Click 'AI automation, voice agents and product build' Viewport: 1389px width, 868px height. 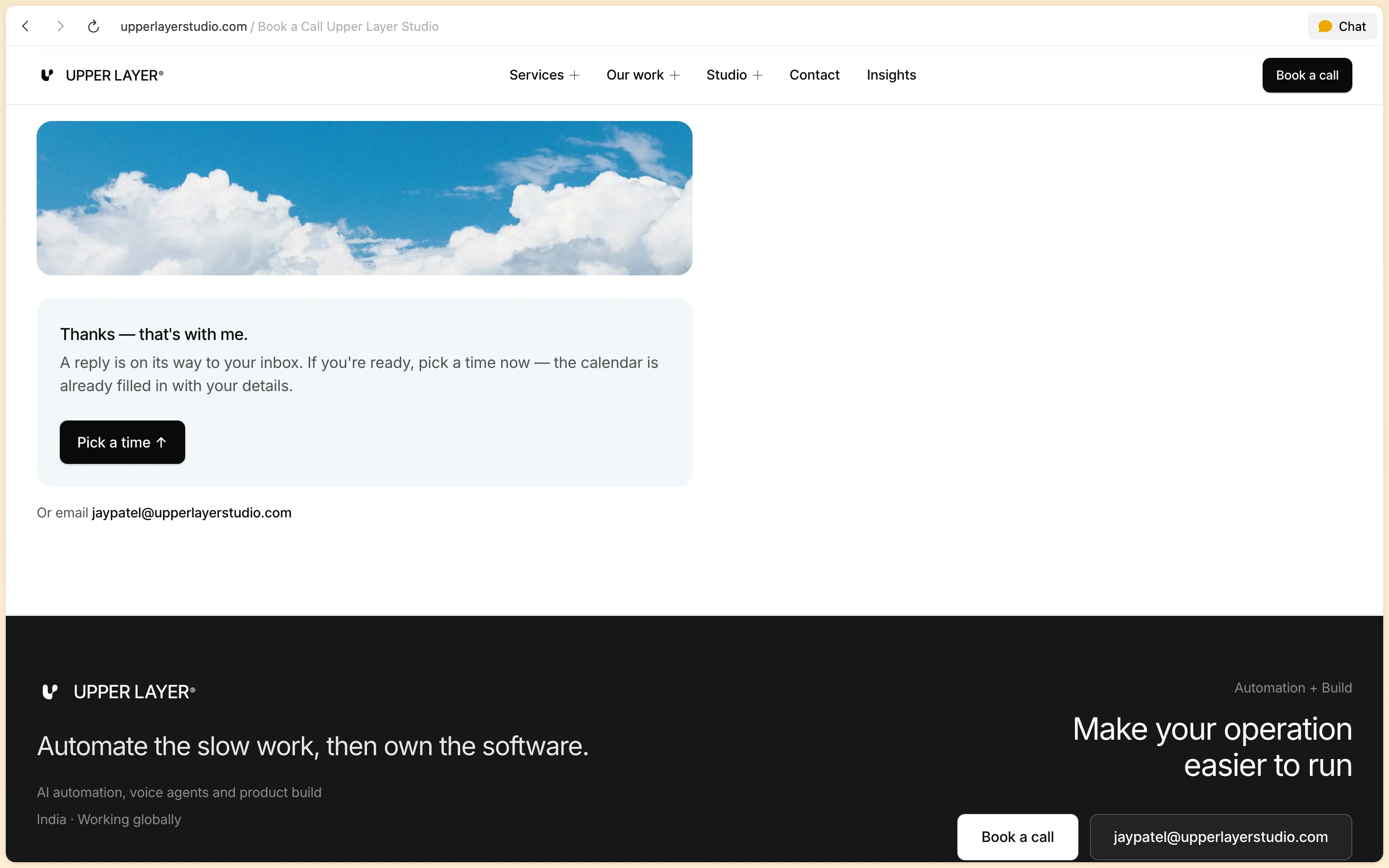tap(179, 792)
